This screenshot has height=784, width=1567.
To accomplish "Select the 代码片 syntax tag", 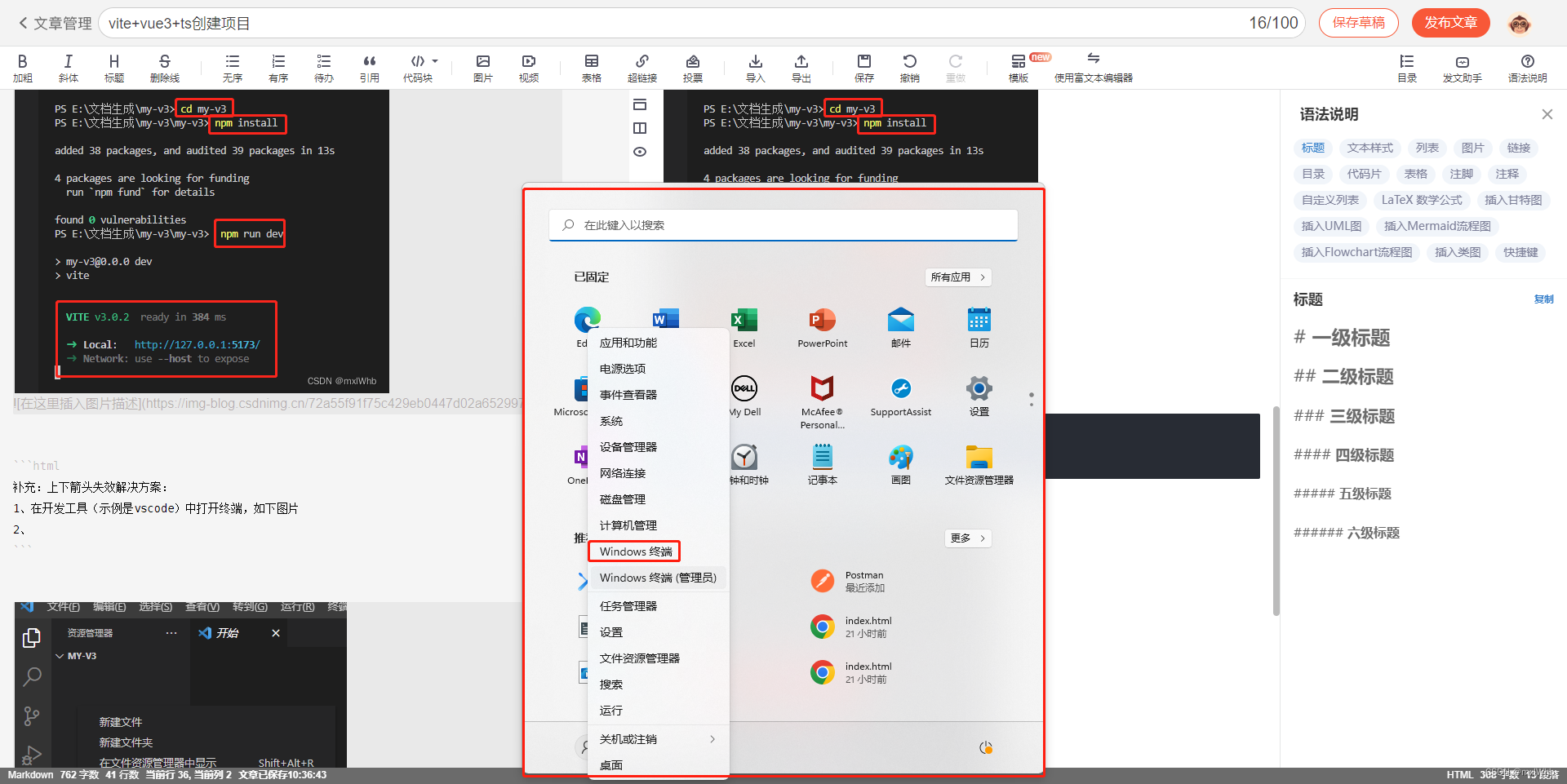I will [1365, 174].
